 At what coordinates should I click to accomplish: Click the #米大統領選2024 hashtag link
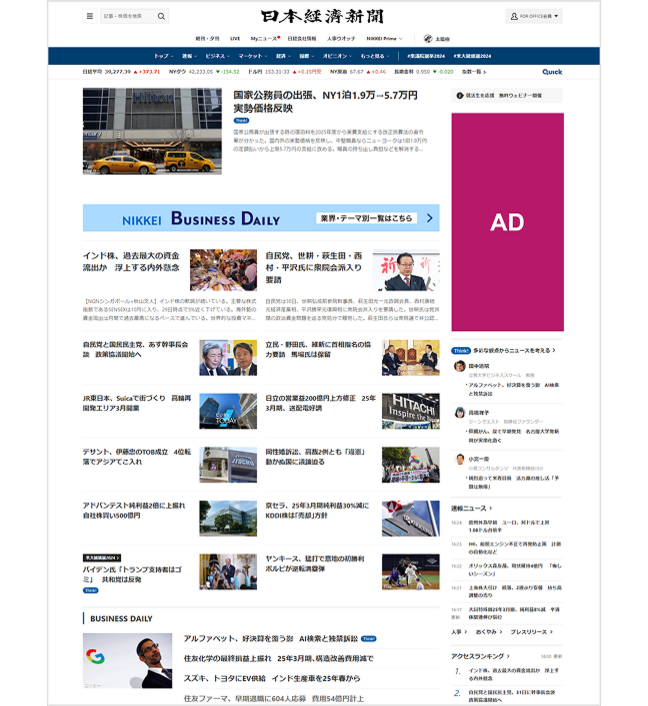point(472,56)
